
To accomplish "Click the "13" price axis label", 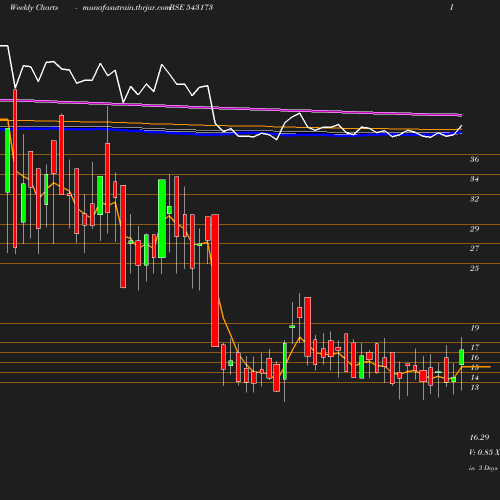I will 475,387.
